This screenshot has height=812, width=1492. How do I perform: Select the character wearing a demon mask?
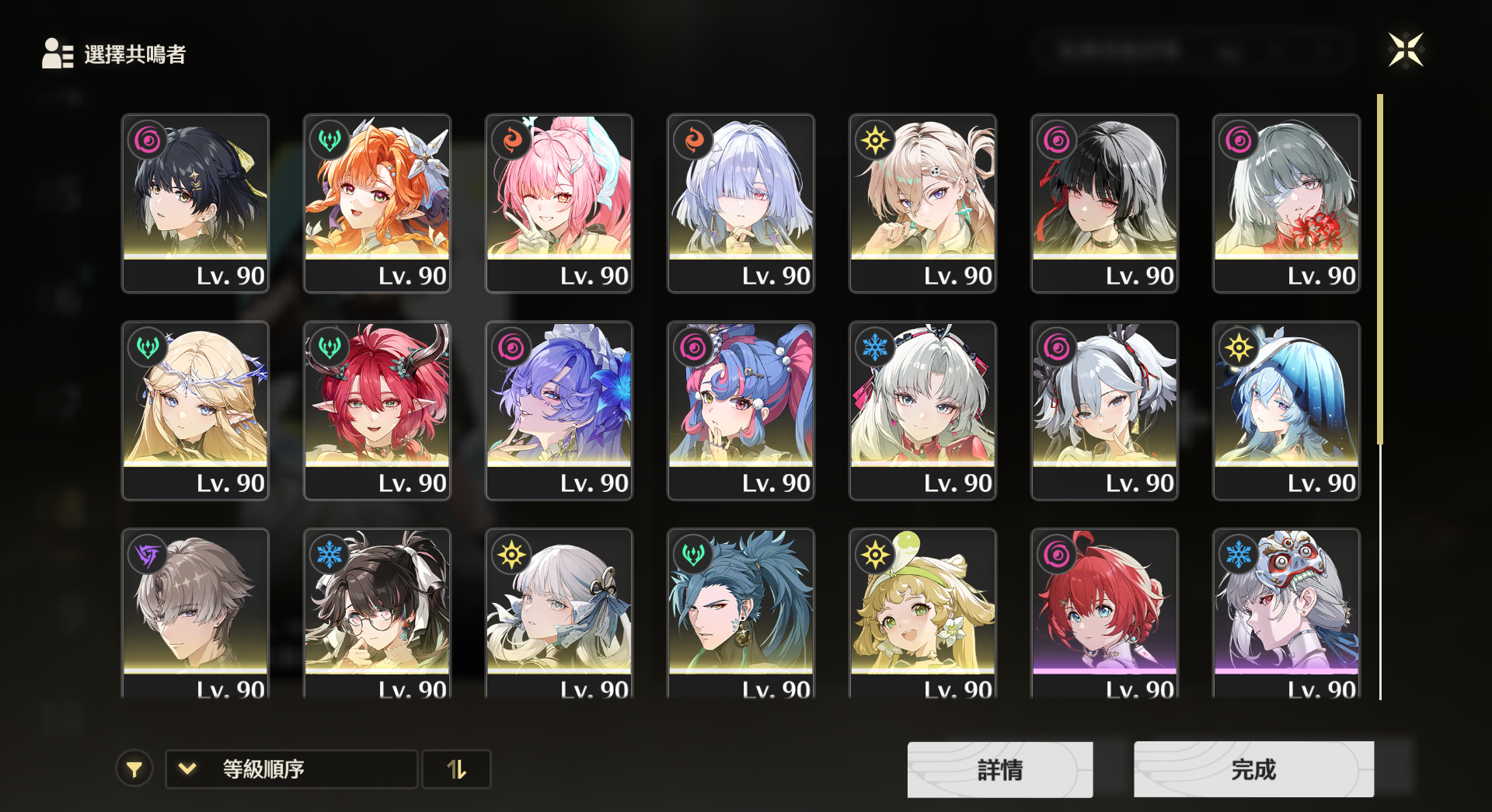click(1286, 614)
